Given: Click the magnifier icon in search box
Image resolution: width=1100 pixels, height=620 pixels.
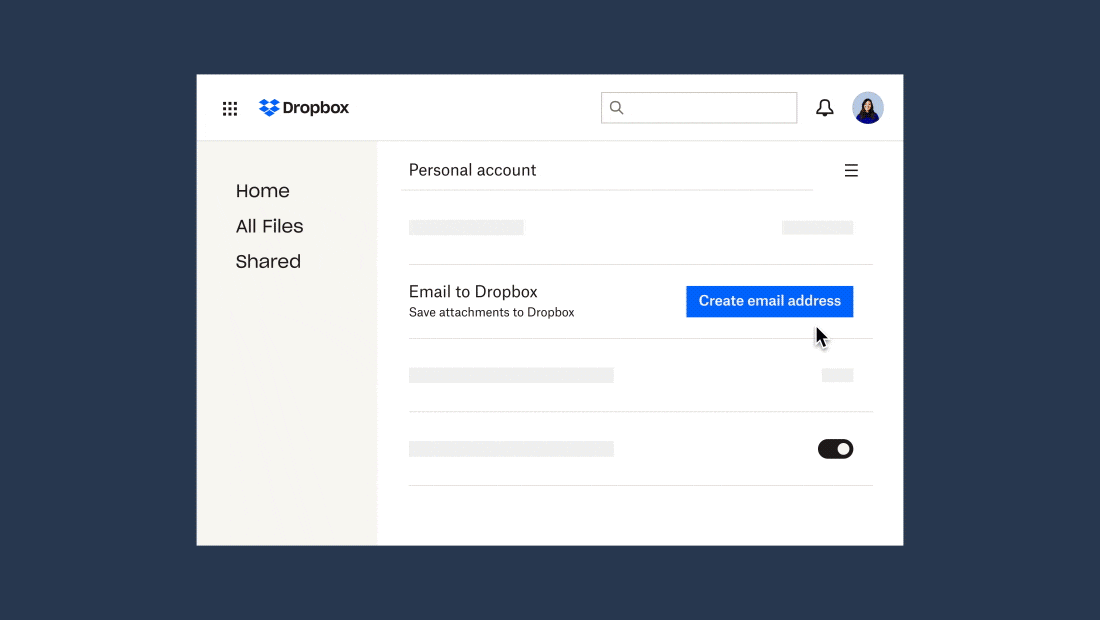Looking at the screenshot, I should click(617, 108).
